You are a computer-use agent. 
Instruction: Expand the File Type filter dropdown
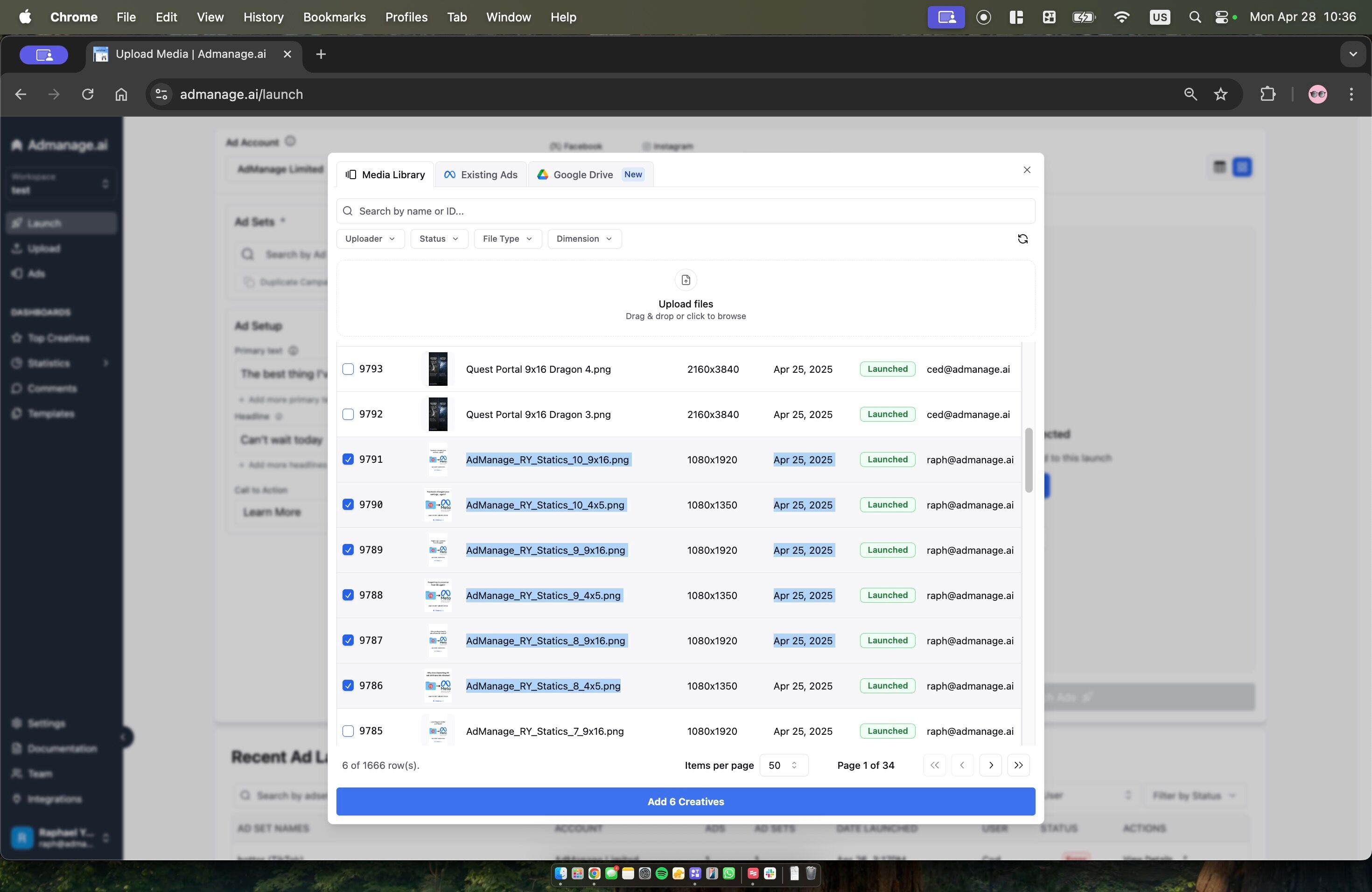point(507,238)
